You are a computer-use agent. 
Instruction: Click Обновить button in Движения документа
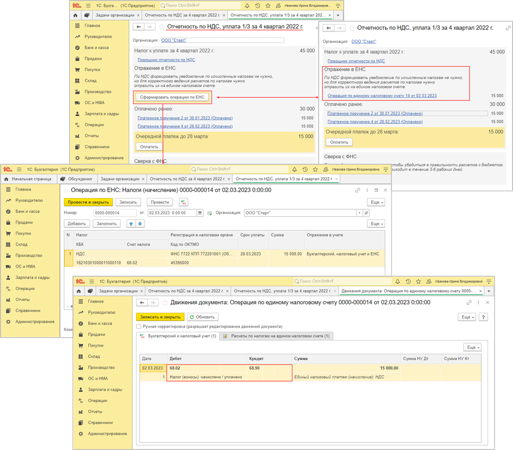tap(202, 317)
